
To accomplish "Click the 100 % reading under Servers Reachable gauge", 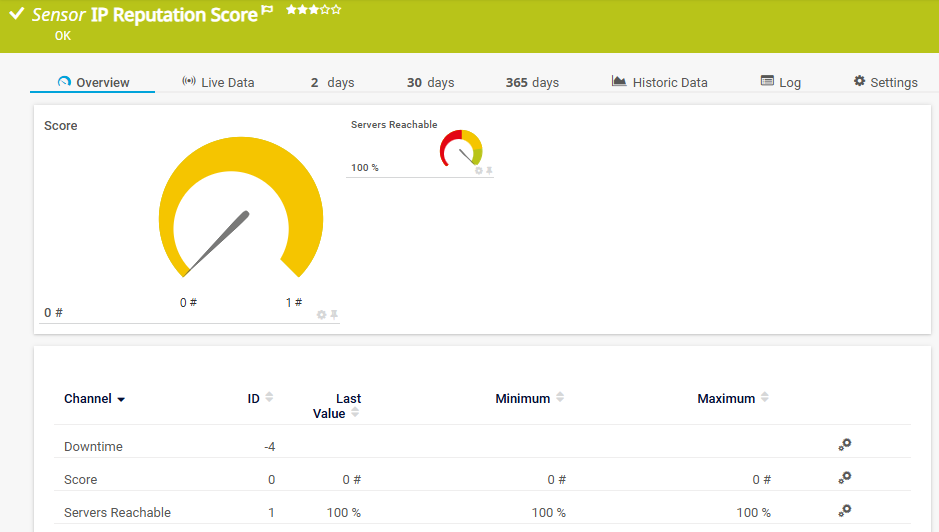I will tap(365, 167).
